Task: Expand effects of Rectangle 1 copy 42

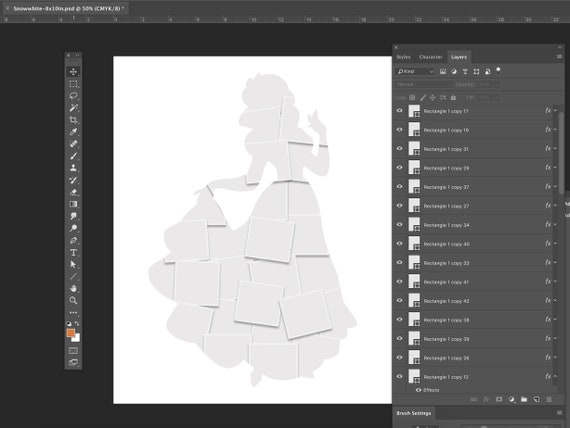Action: coord(555,301)
